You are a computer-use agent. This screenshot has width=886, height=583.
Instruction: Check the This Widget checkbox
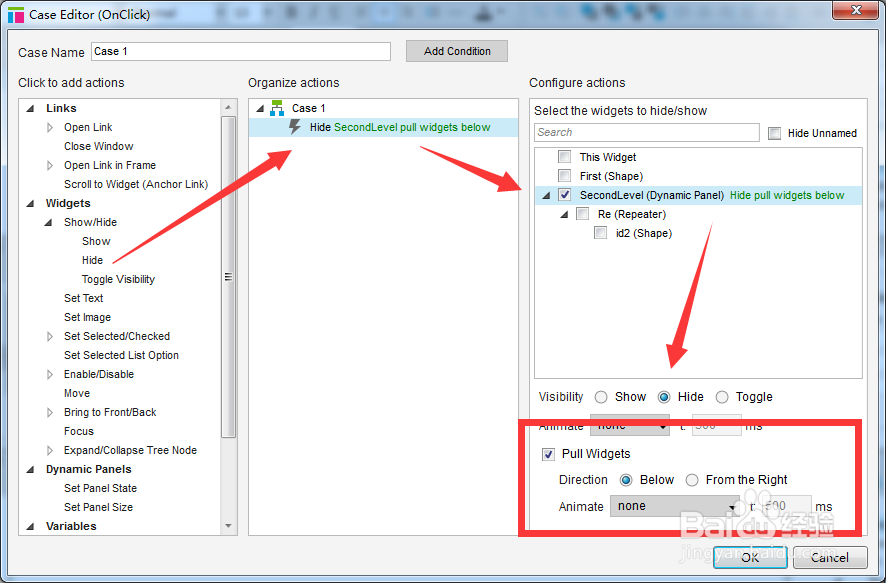pos(564,156)
